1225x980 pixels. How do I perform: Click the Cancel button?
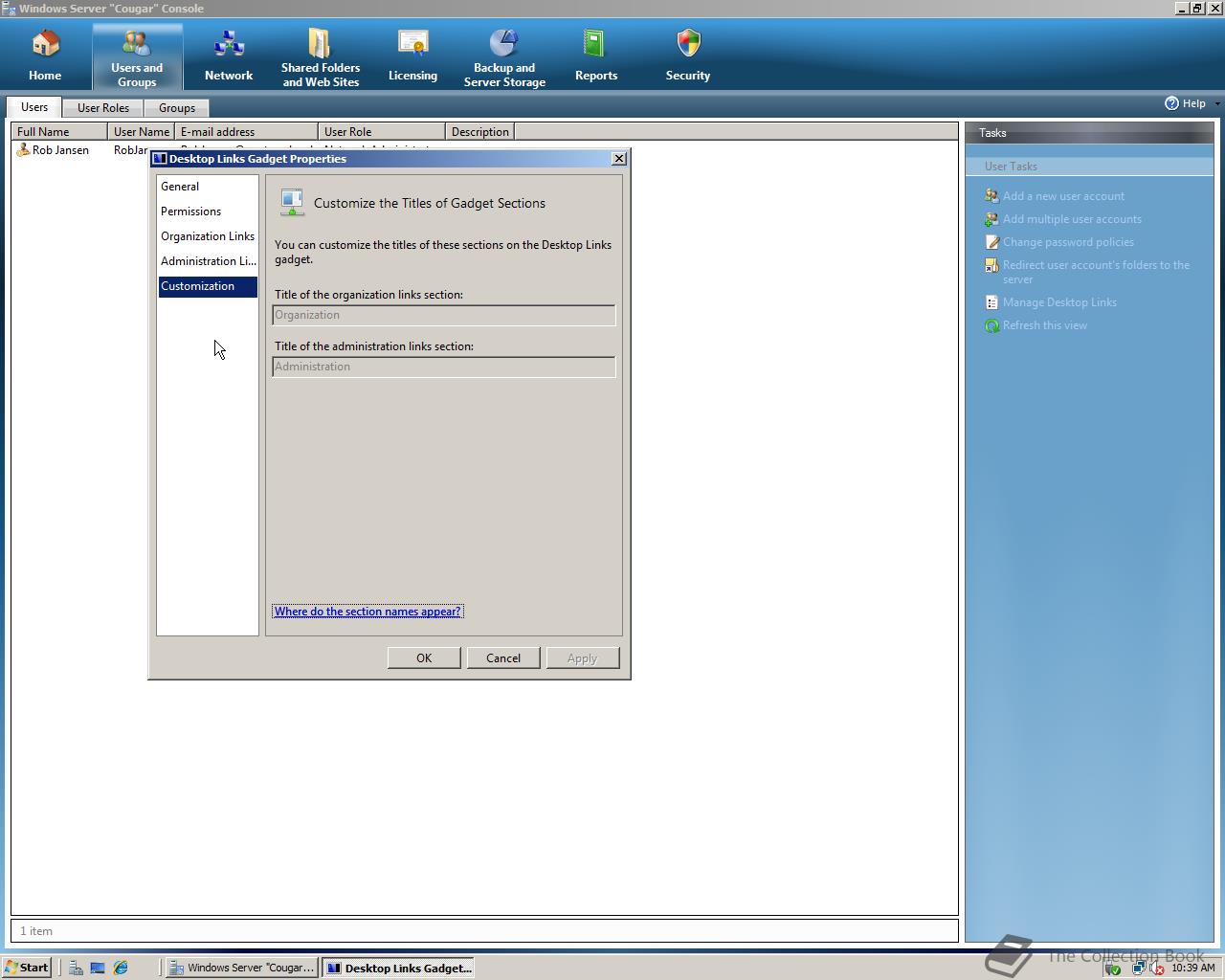(x=503, y=658)
